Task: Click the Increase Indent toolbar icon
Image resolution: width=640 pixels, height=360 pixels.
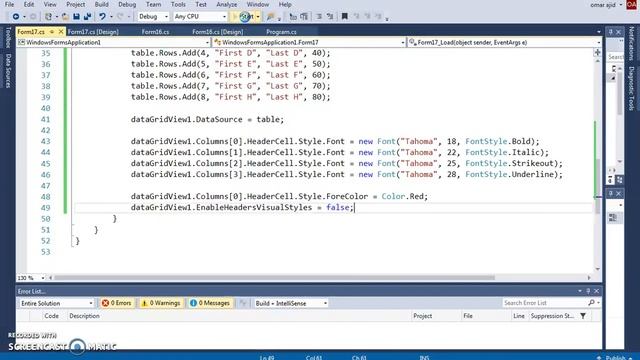Action: point(330,16)
